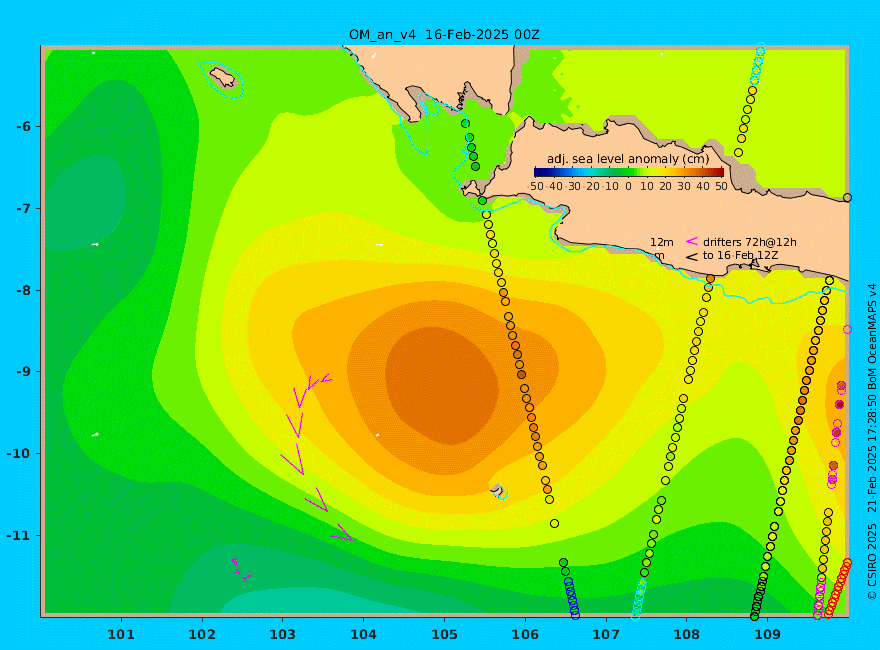
Task: Click longitude axis label 102
Action: 201,634
